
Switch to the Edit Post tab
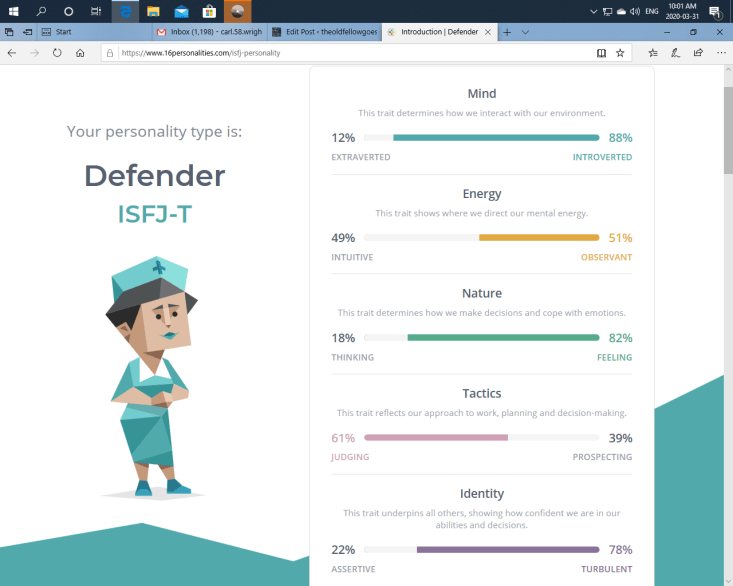(x=323, y=32)
